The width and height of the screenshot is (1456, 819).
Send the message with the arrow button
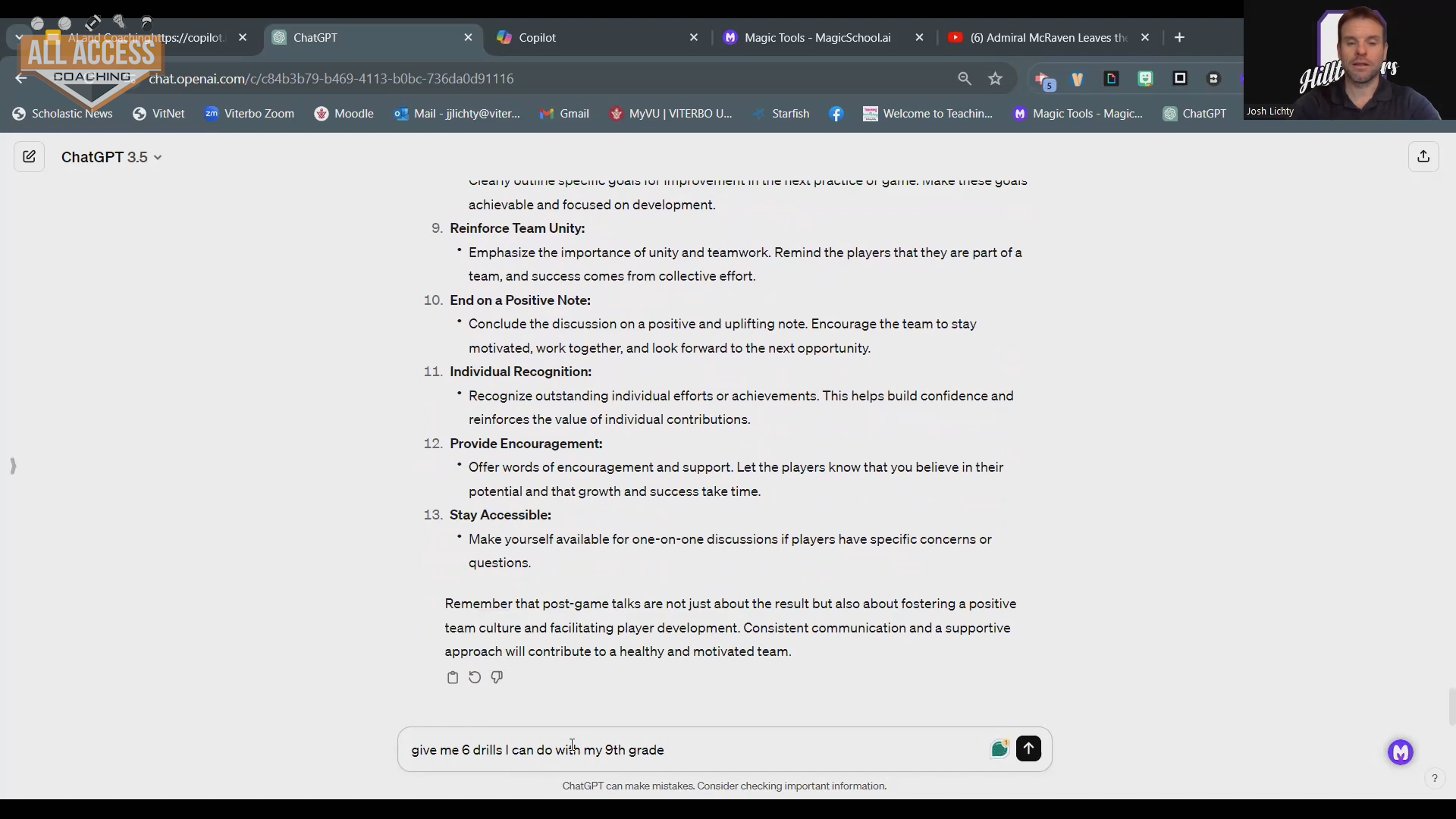(1028, 748)
